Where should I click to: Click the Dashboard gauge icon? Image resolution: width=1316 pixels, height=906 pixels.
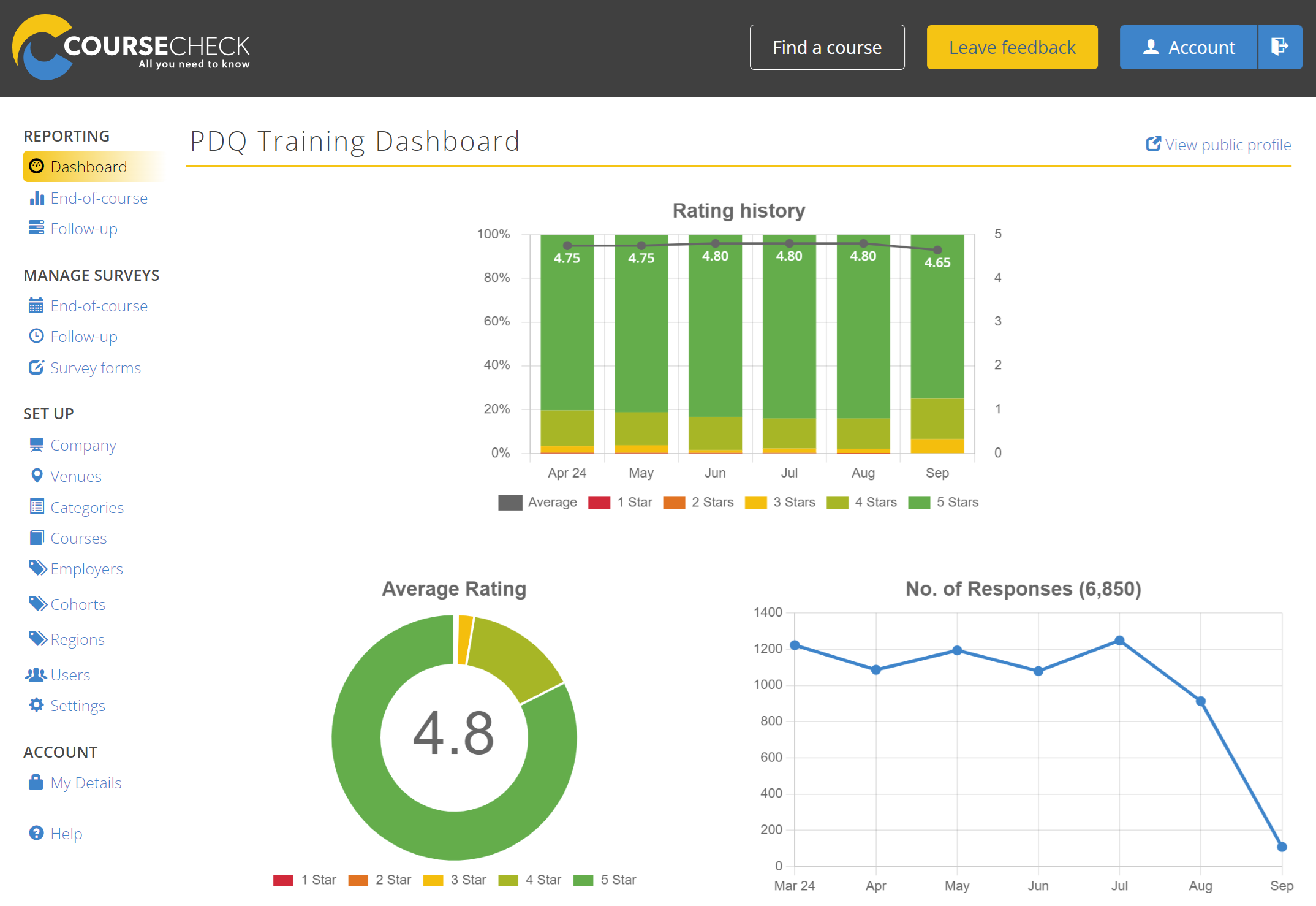pyautogui.click(x=37, y=166)
